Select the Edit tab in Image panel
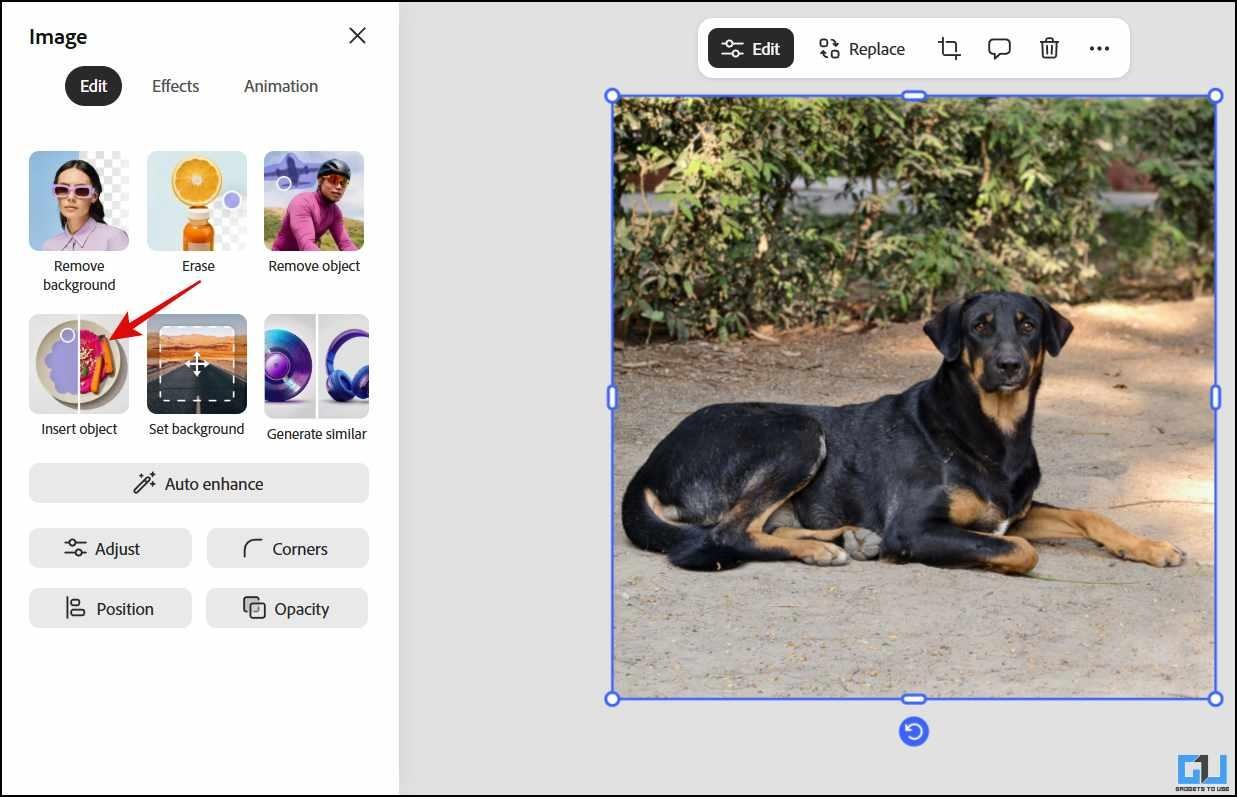1237x797 pixels. pyautogui.click(x=93, y=86)
